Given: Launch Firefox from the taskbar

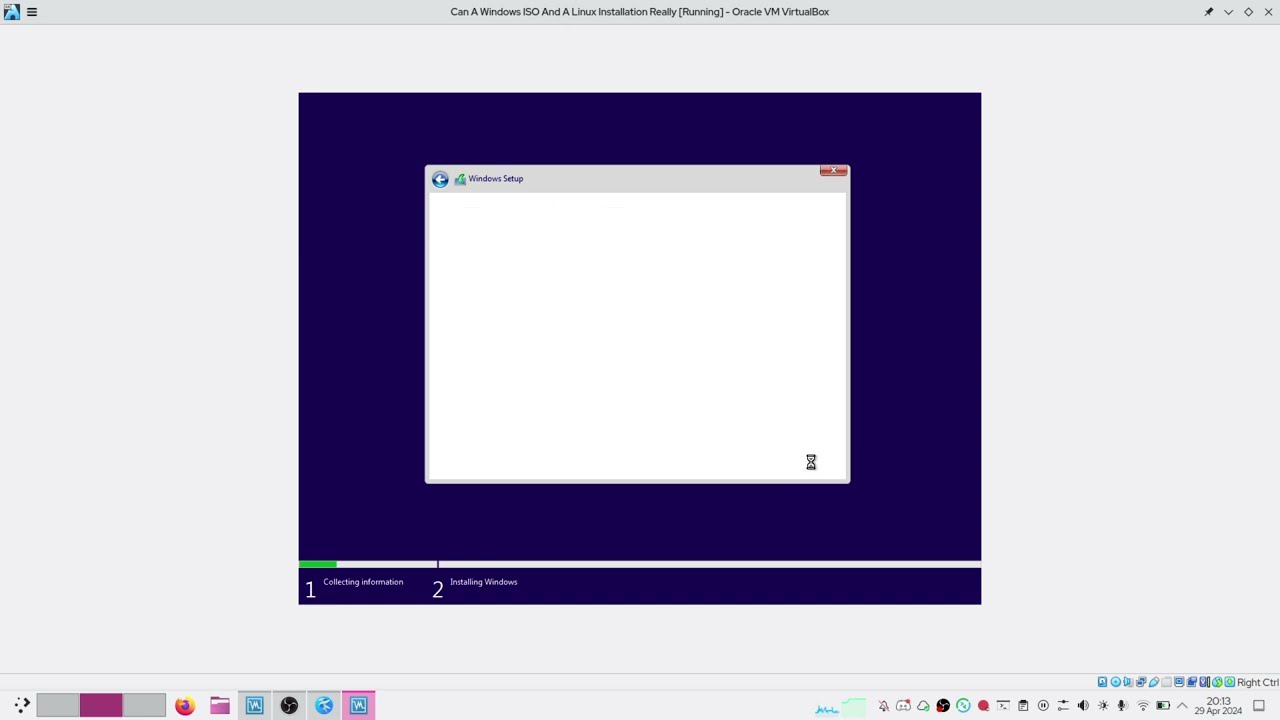Looking at the screenshot, I should pyautogui.click(x=184, y=706).
